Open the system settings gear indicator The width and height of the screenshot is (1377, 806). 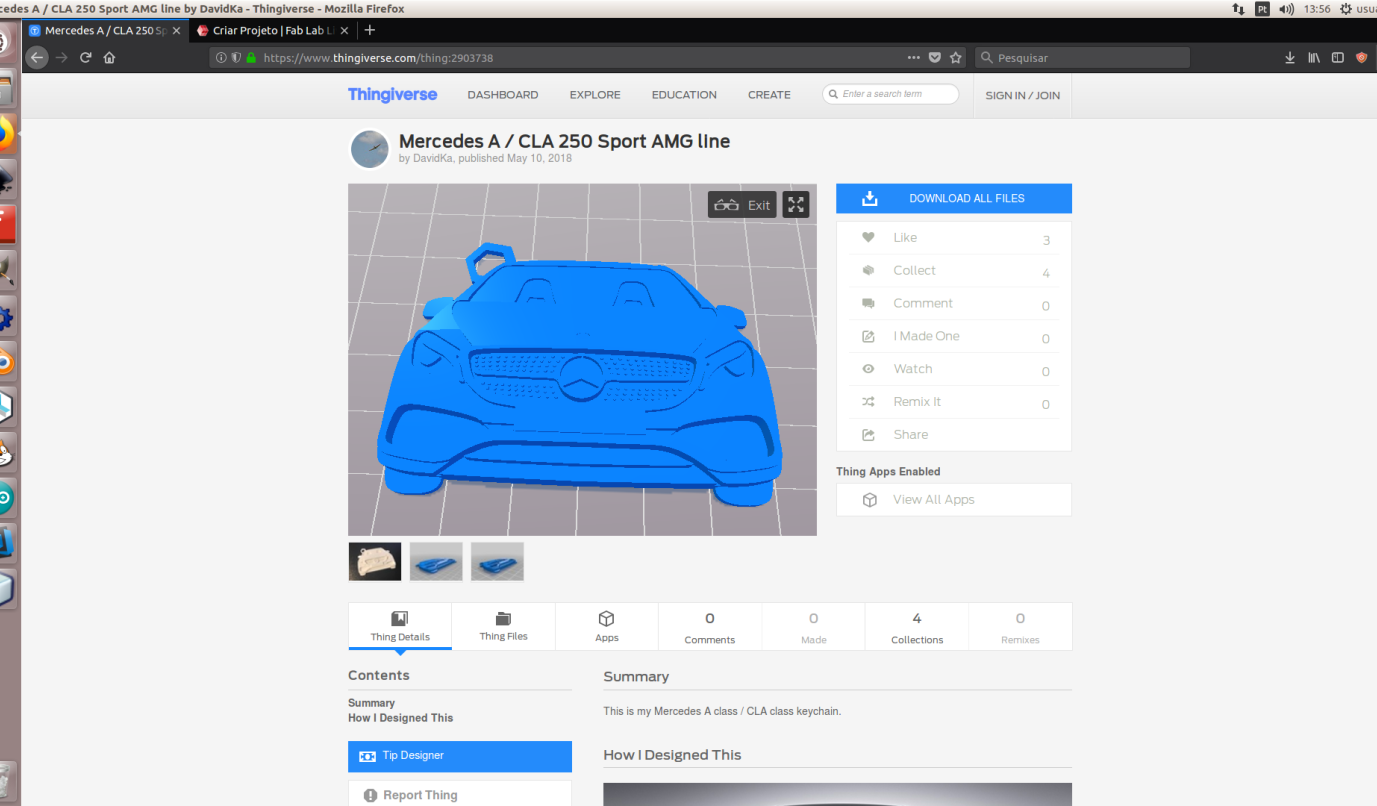click(x=1346, y=9)
